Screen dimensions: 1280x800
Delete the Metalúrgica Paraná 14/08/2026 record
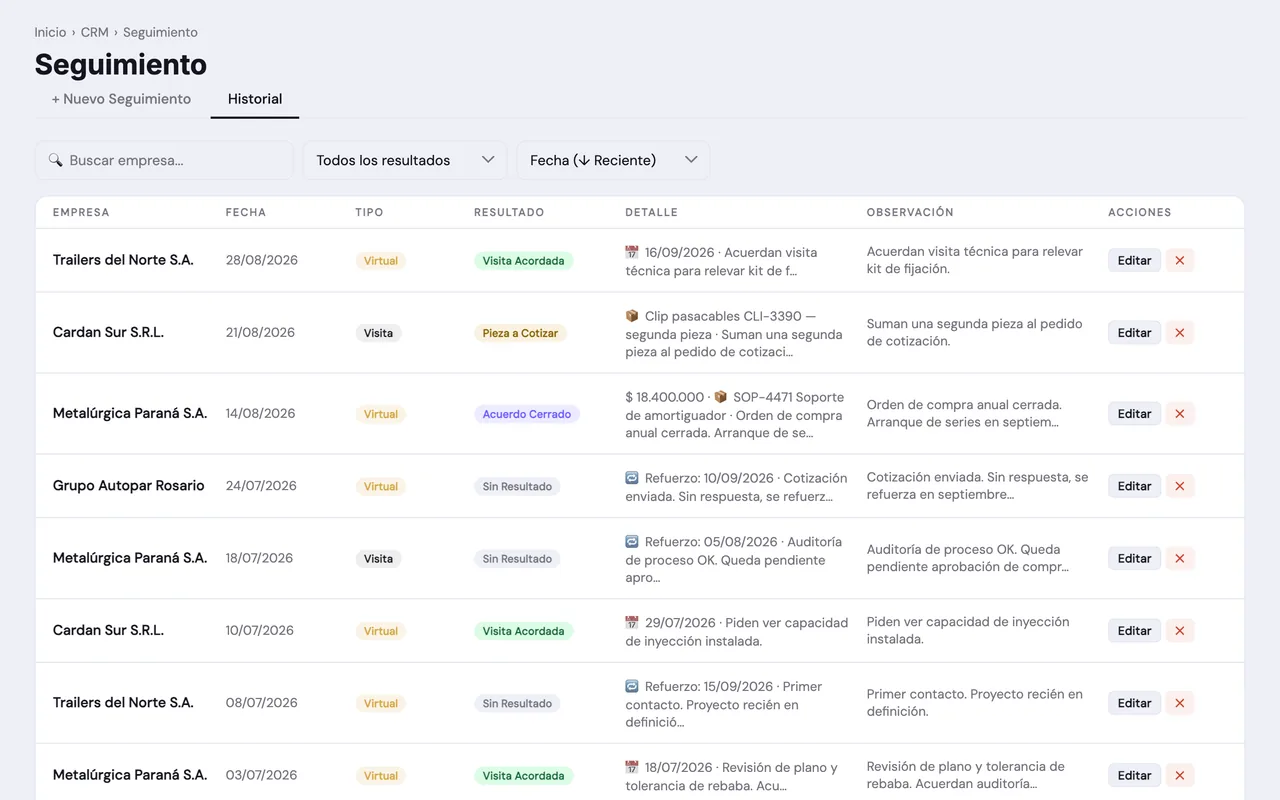(1180, 414)
